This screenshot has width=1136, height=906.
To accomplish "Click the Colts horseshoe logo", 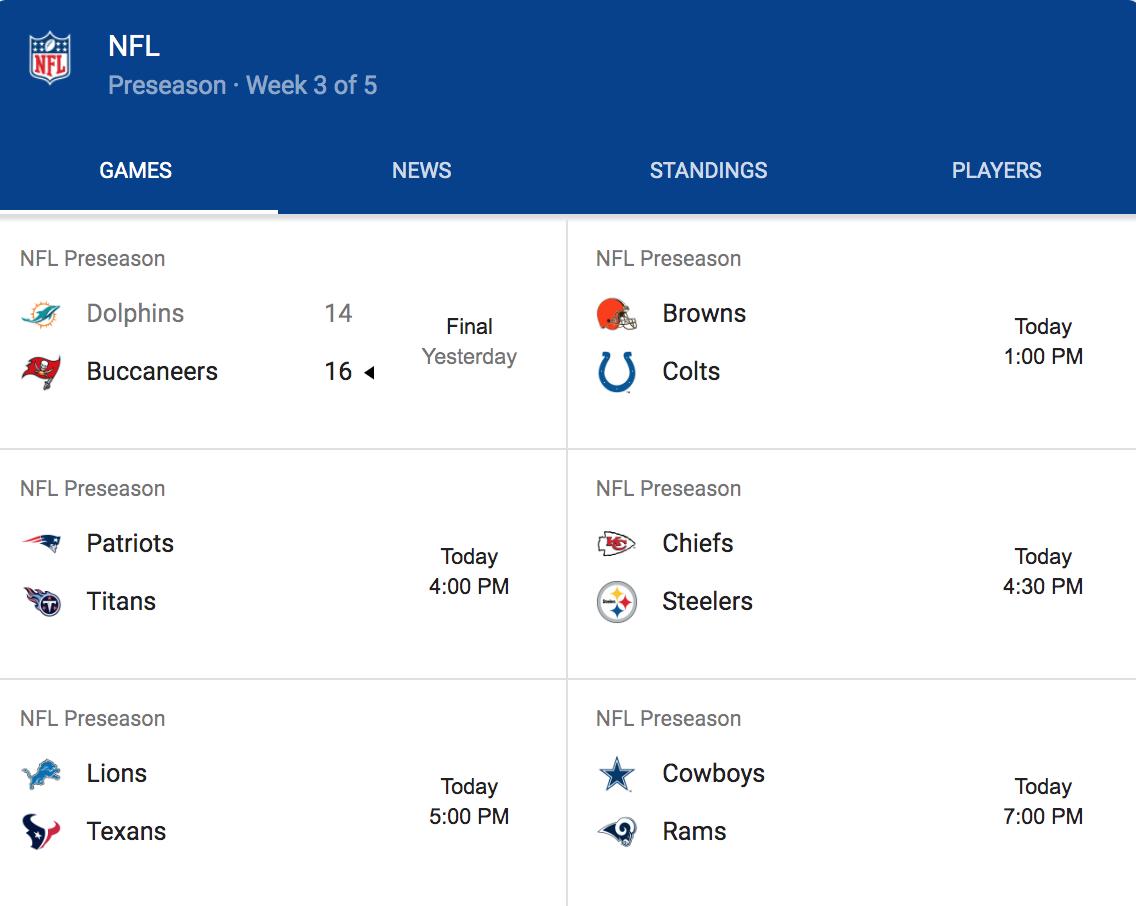I will [x=617, y=372].
